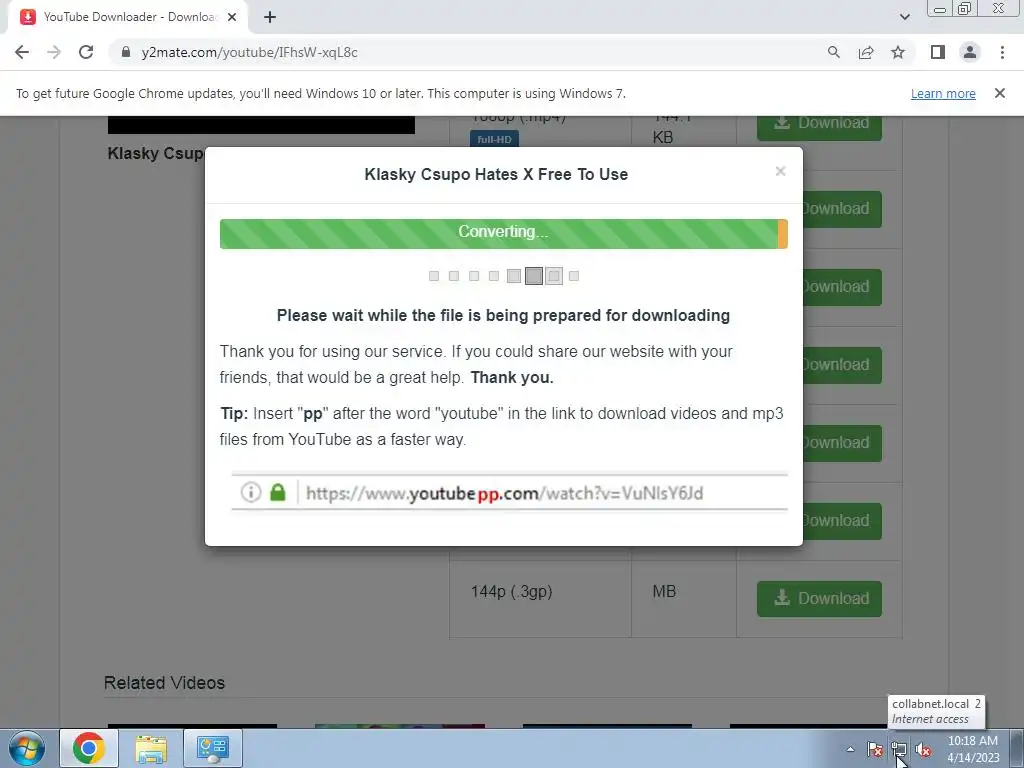This screenshot has width=1024, height=768.
Task: Close the Klasky Csupo conversion dialog
Action: [780, 171]
